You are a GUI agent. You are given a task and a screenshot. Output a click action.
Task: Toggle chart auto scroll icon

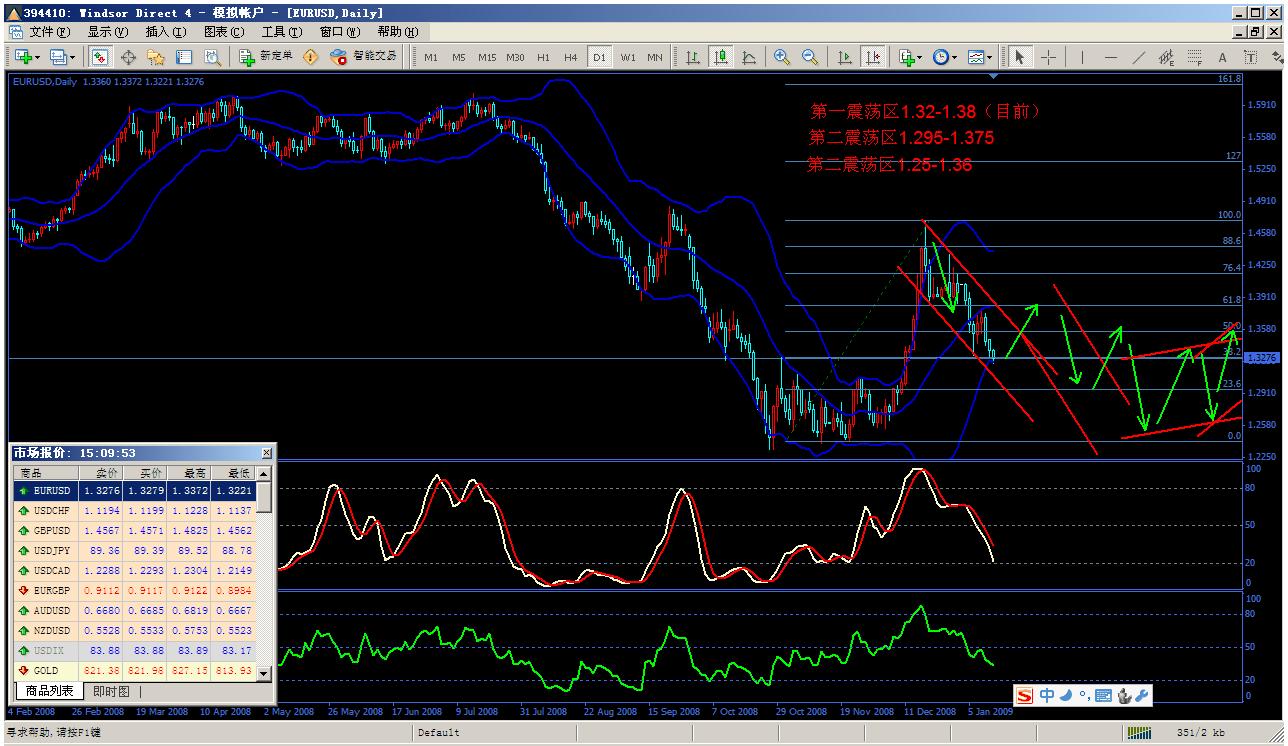(x=845, y=57)
